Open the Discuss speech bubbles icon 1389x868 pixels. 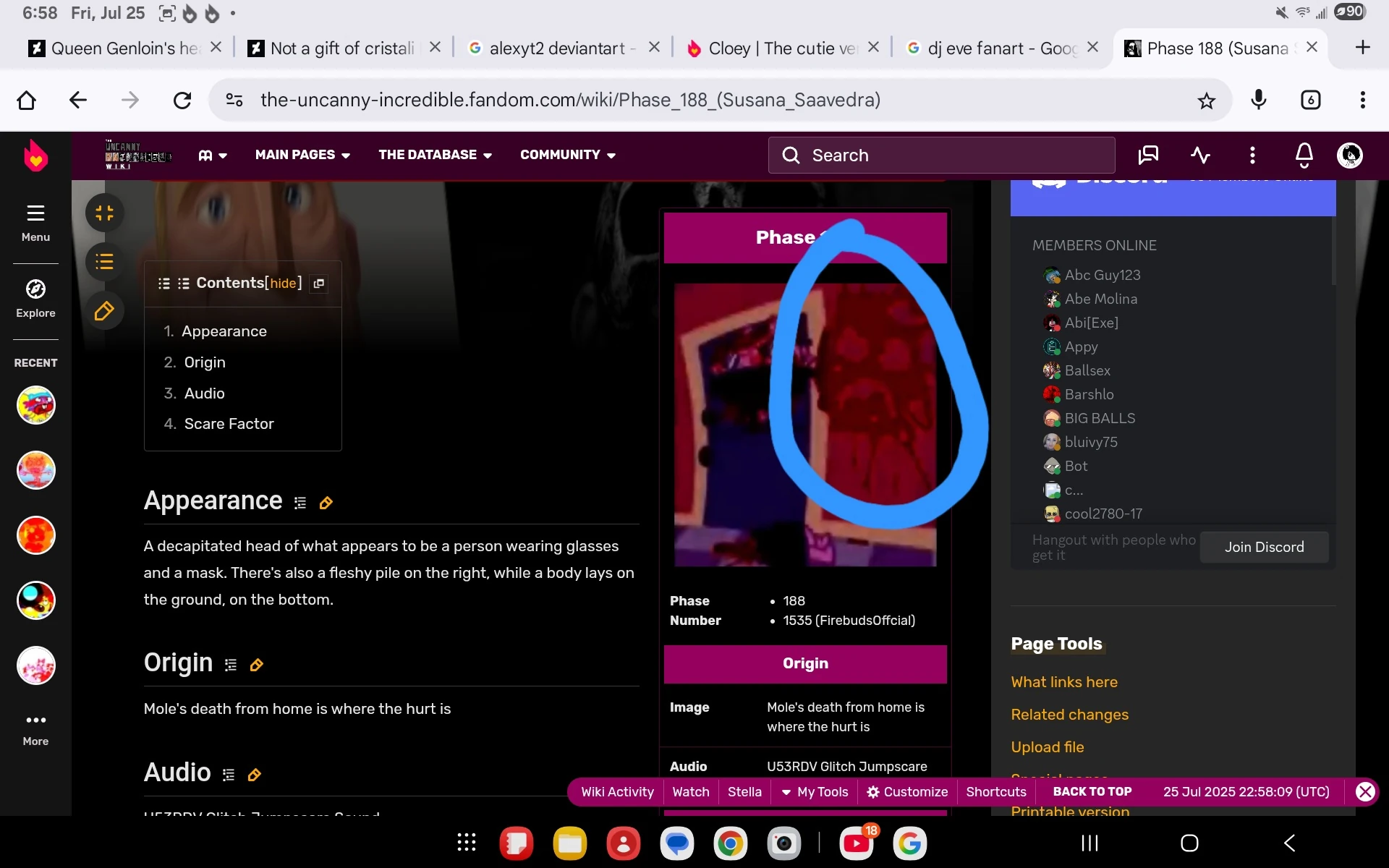pyautogui.click(x=1148, y=155)
